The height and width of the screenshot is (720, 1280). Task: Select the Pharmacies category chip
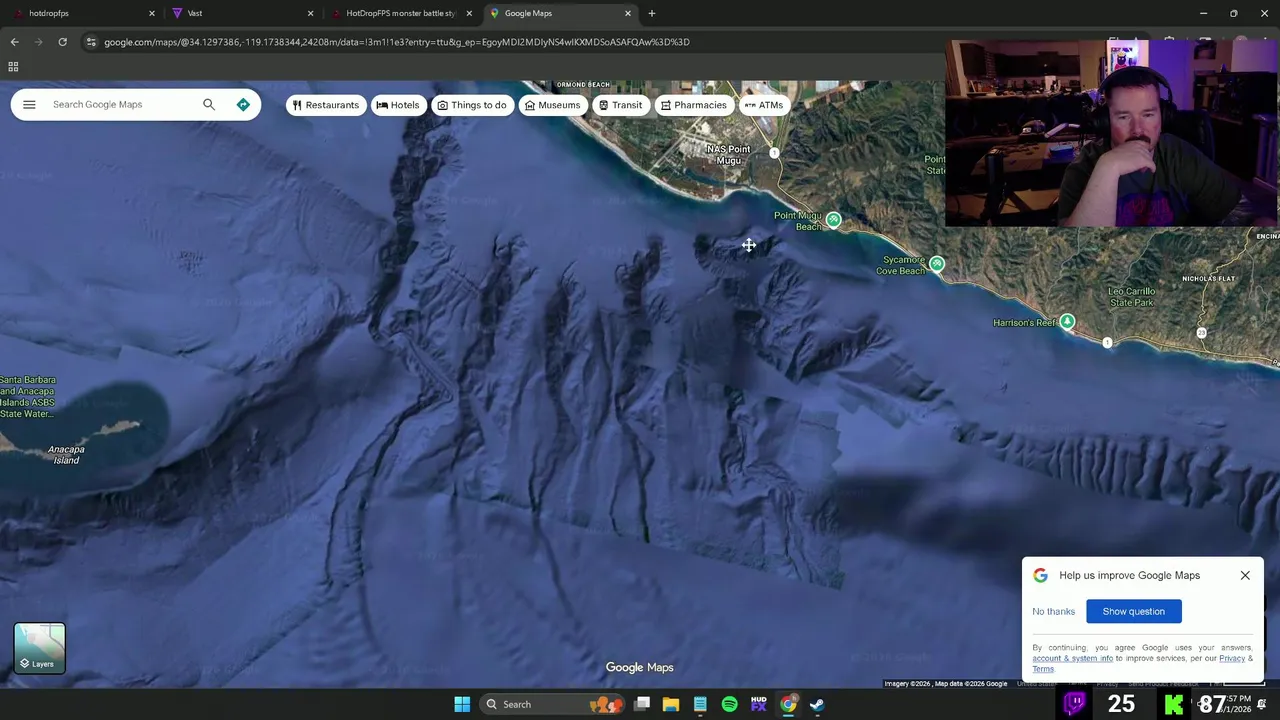(x=693, y=105)
